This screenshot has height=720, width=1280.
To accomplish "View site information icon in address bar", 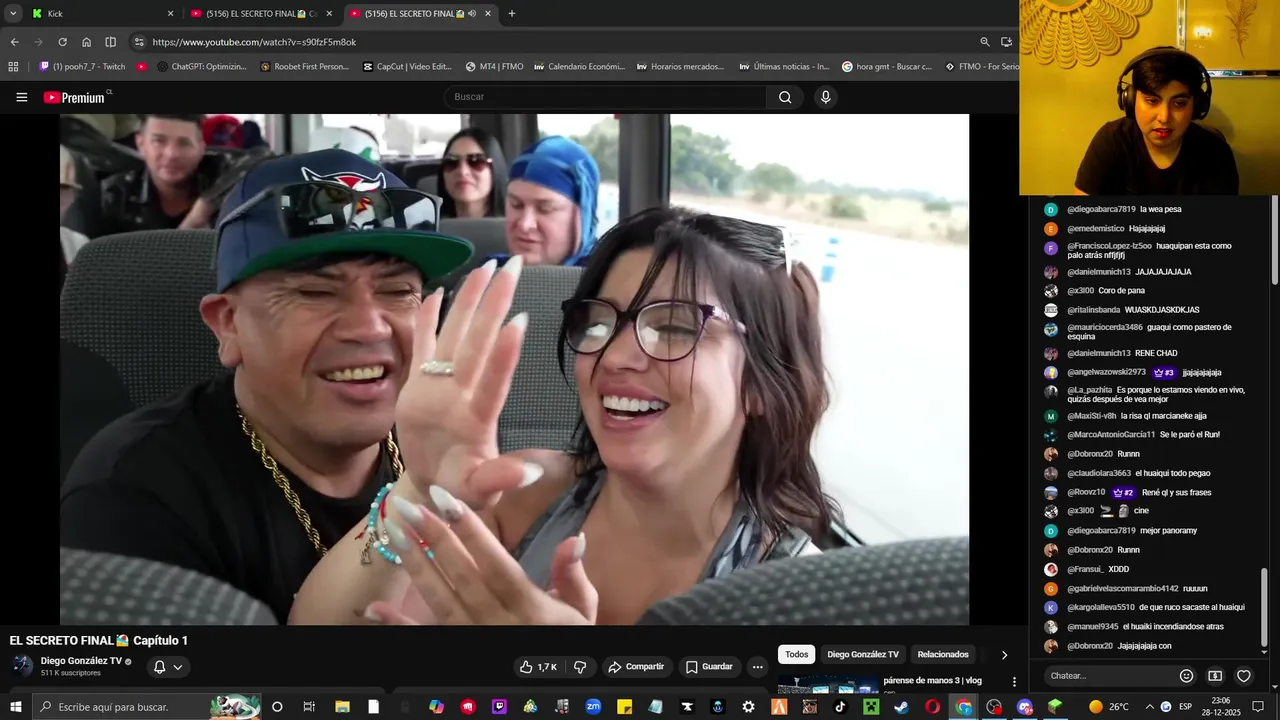I will (139, 42).
